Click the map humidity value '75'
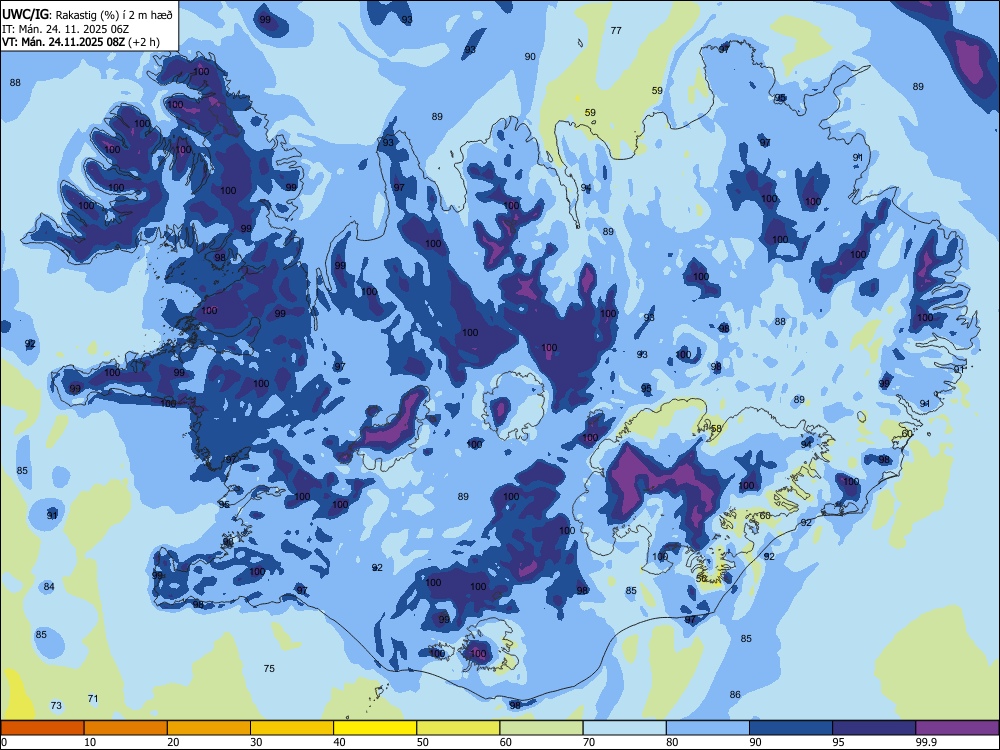 point(269,668)
